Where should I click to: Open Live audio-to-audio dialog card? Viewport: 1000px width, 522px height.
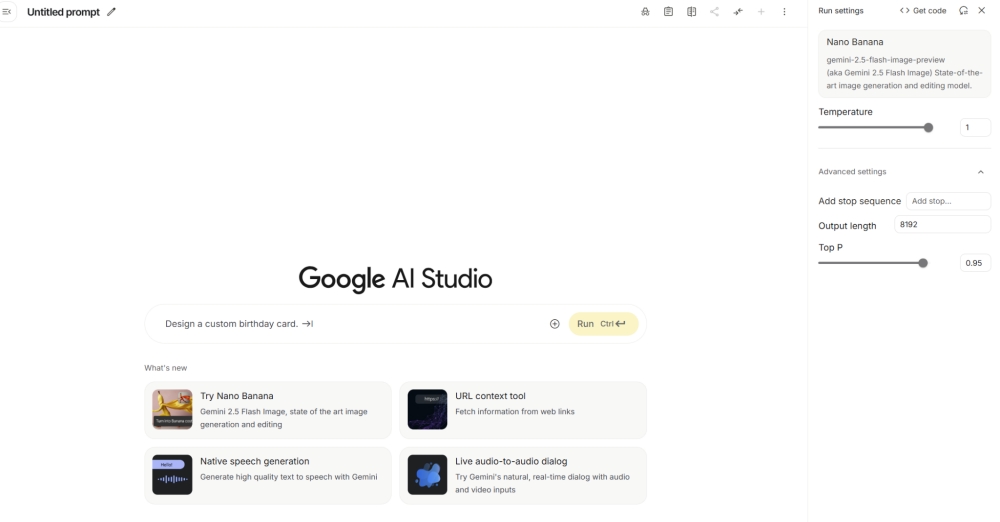pos(523,475)
